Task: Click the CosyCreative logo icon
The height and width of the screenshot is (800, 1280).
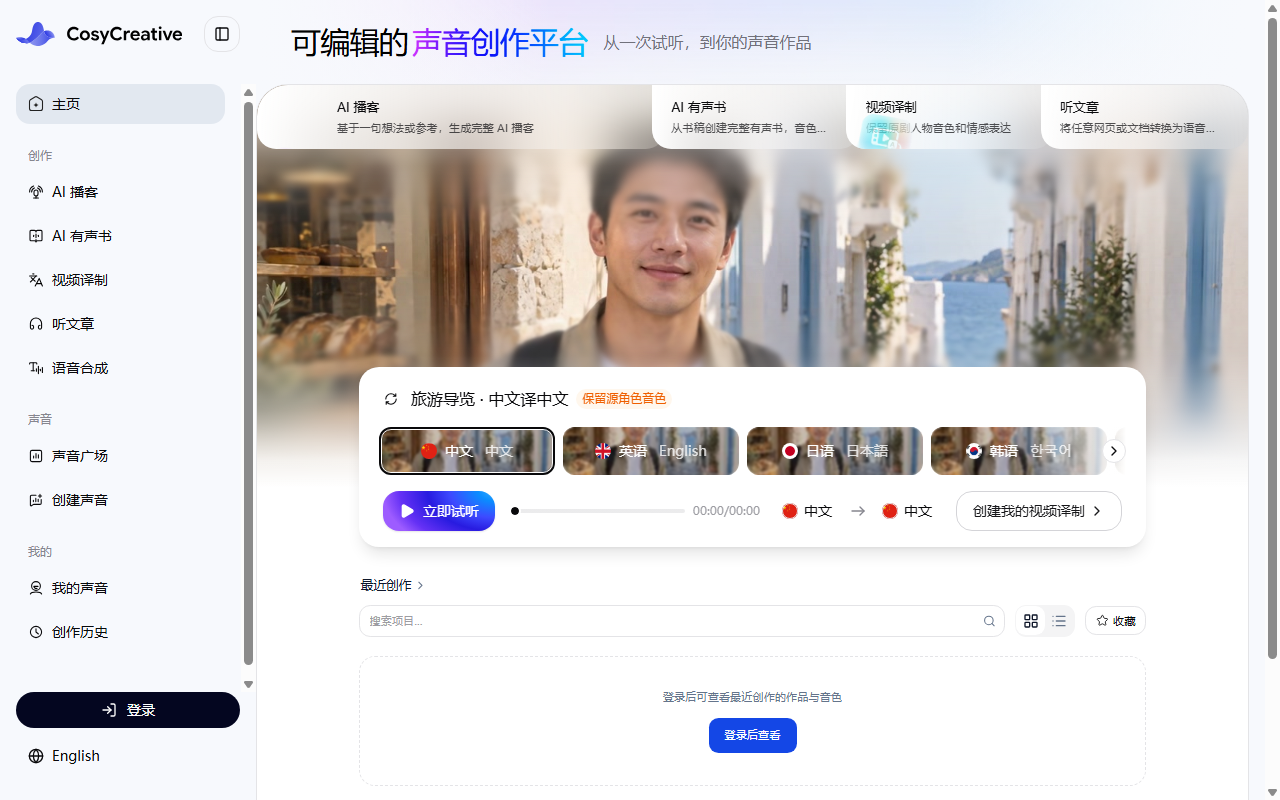Action: tap(36, 34)
